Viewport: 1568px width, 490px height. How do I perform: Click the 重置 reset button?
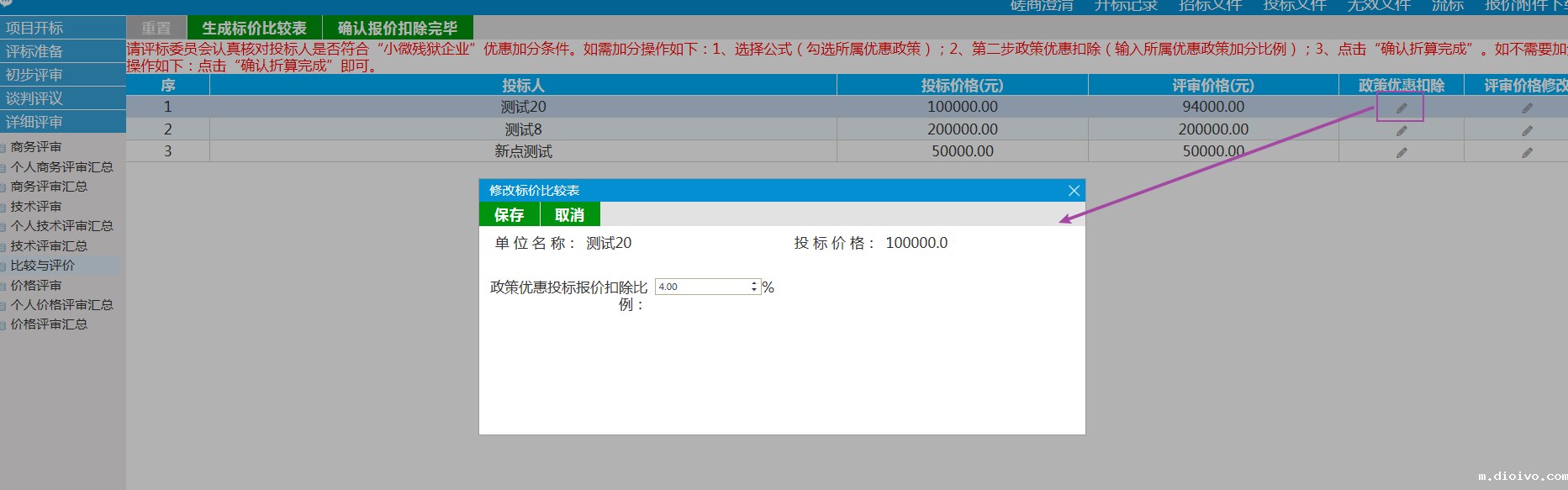tap(156, 28)
